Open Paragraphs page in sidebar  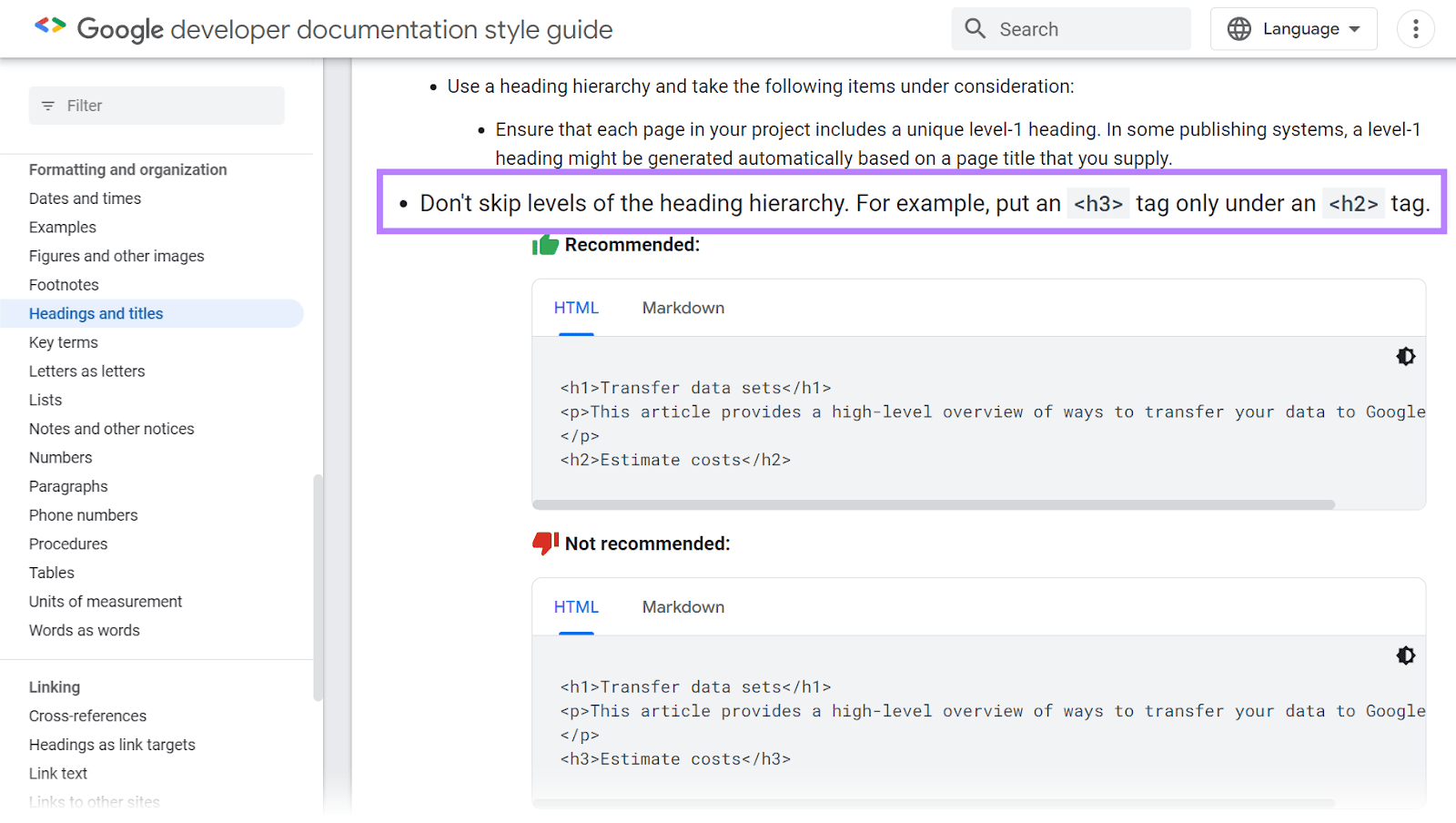68,486
